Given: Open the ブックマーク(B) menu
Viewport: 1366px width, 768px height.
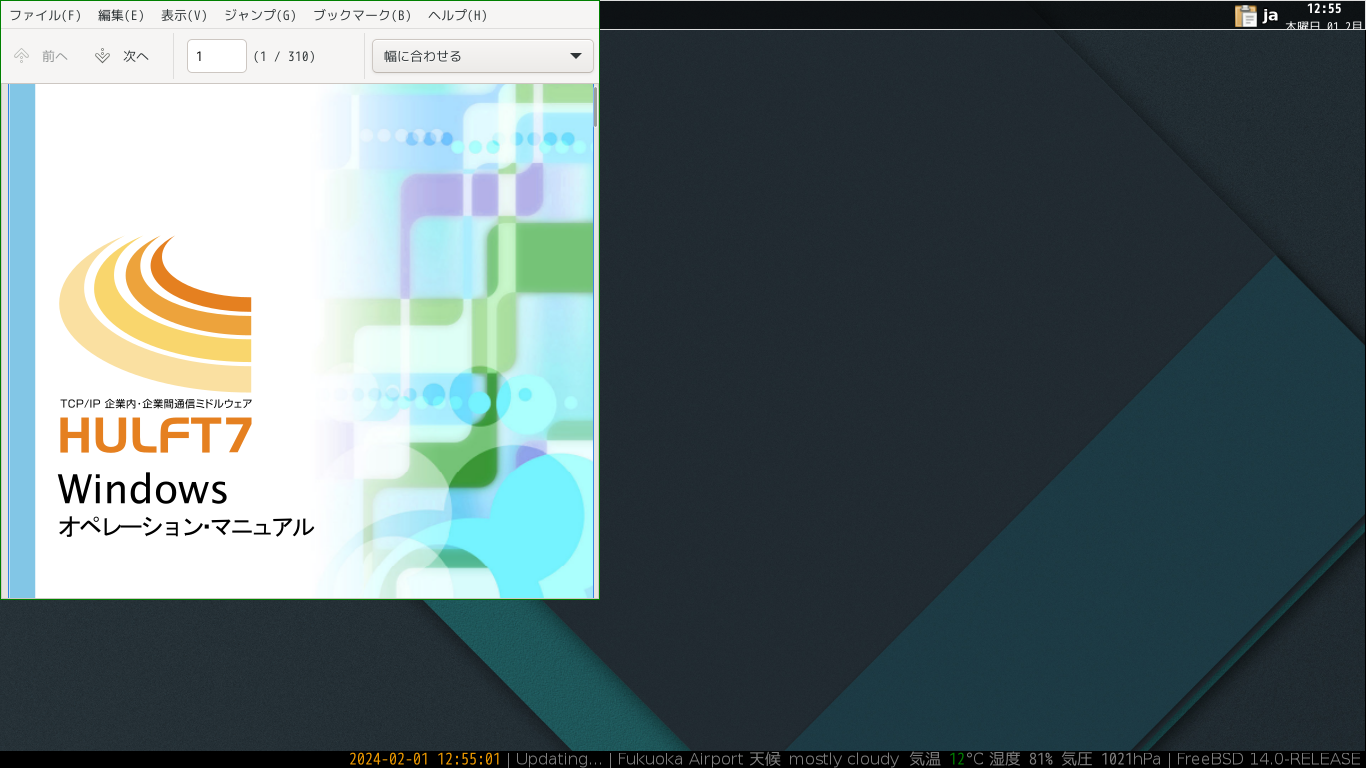Looking at the screenshot, I should pos(362,15).
